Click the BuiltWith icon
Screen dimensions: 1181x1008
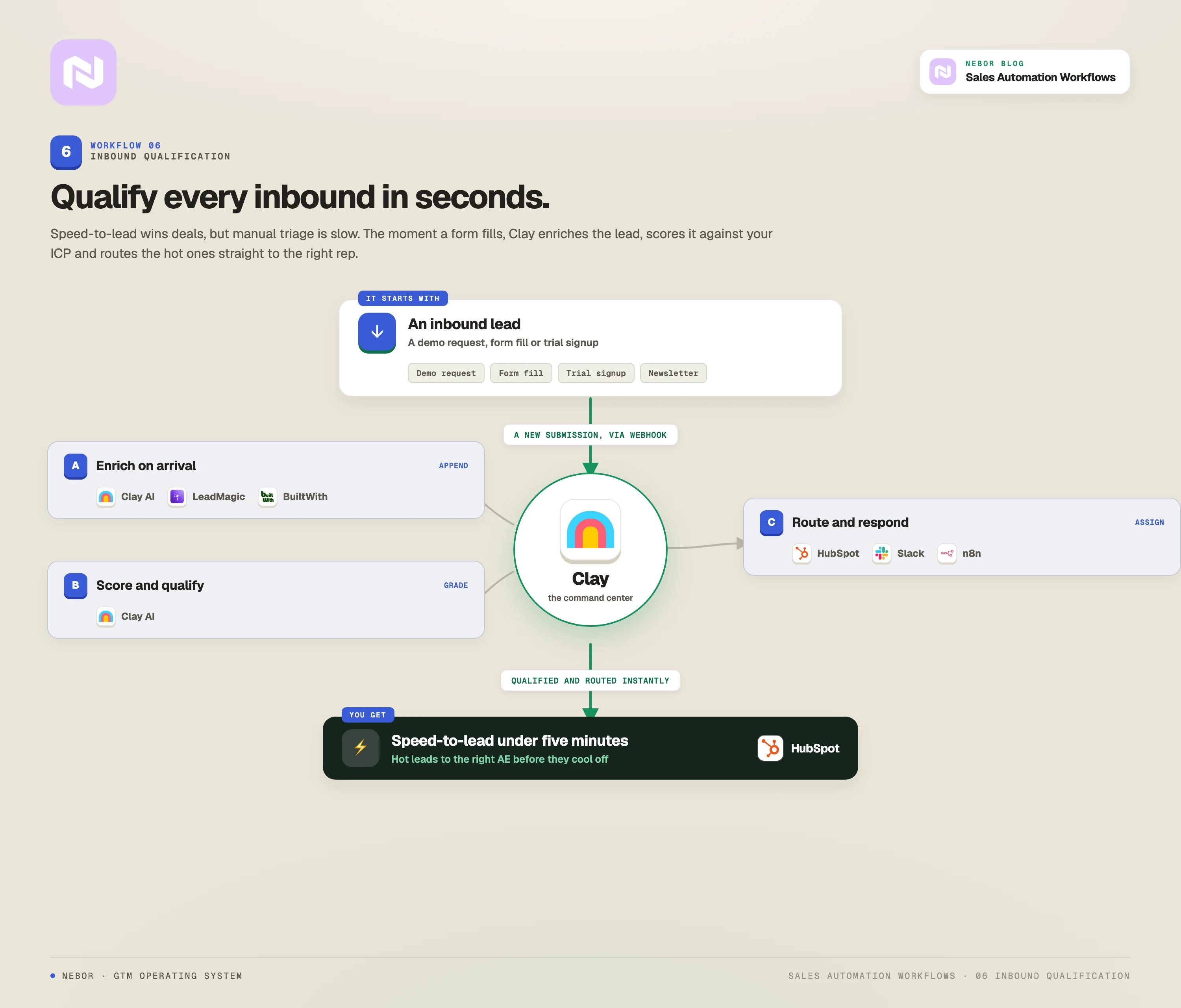coord(268,497)
